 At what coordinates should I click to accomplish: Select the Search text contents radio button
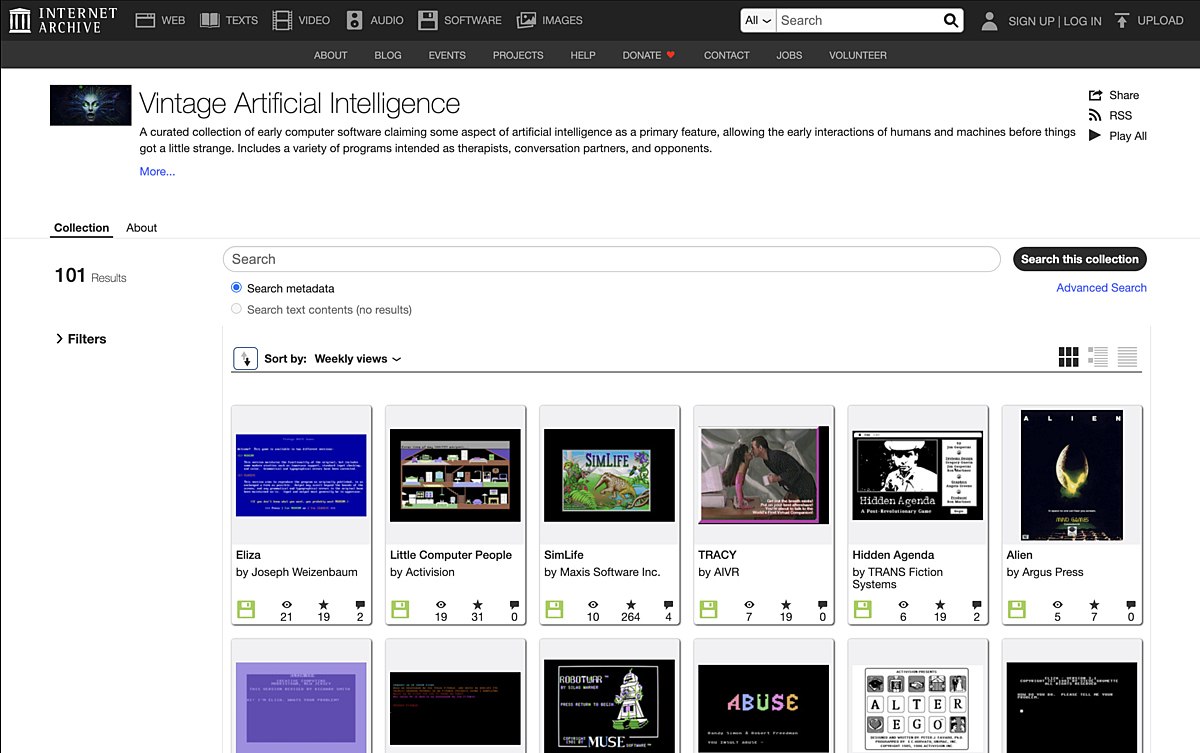[x=237, y=309]
